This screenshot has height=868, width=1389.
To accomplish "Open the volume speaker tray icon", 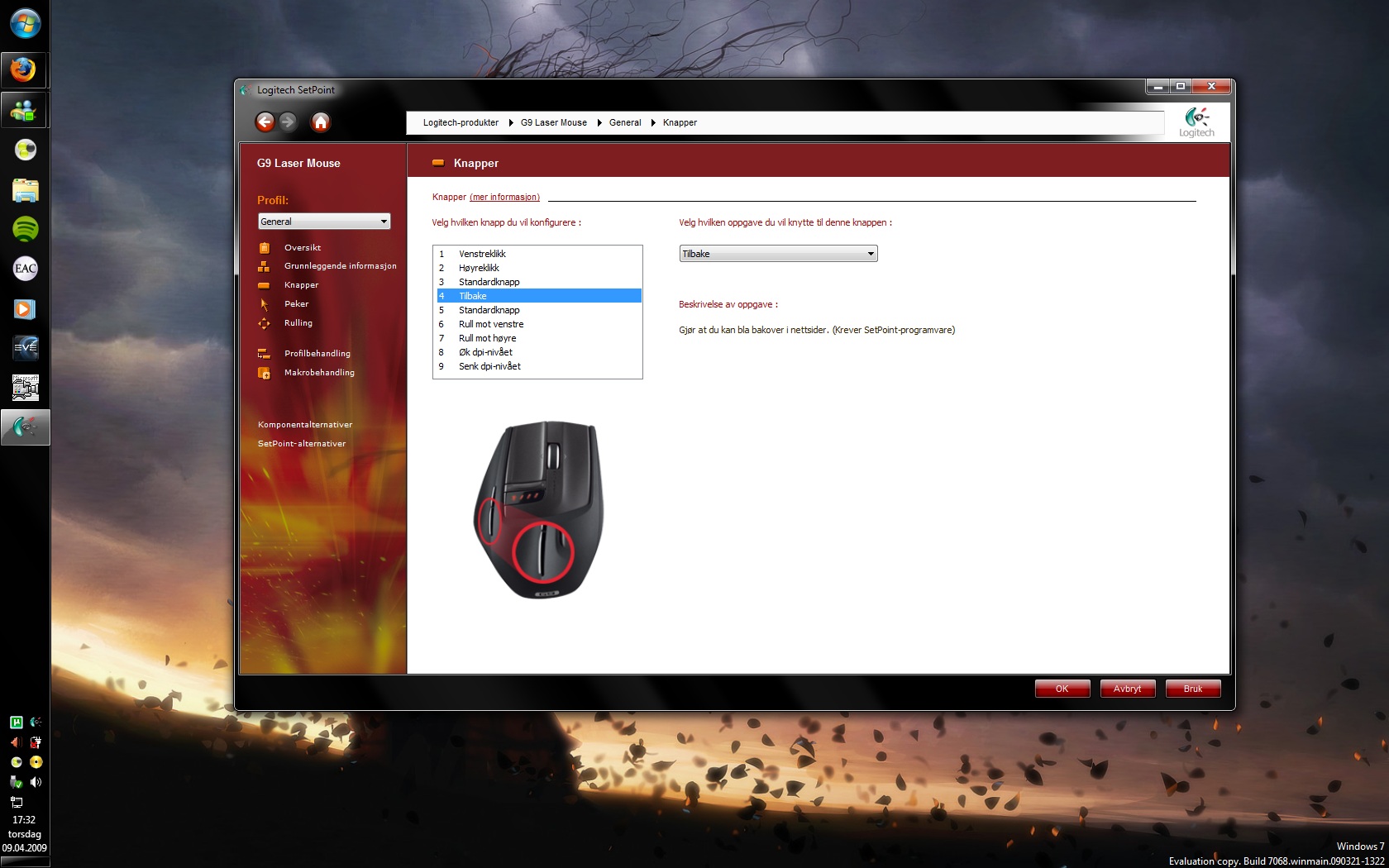I will [36, 782].
